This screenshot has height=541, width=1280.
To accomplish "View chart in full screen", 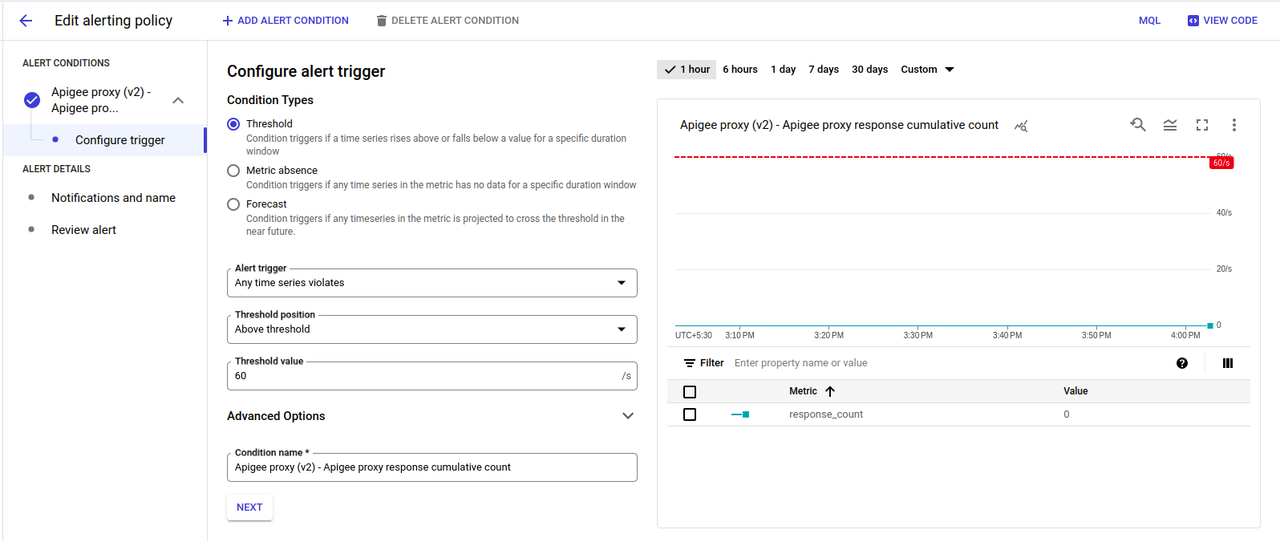I will click(x=1202, y=125).
